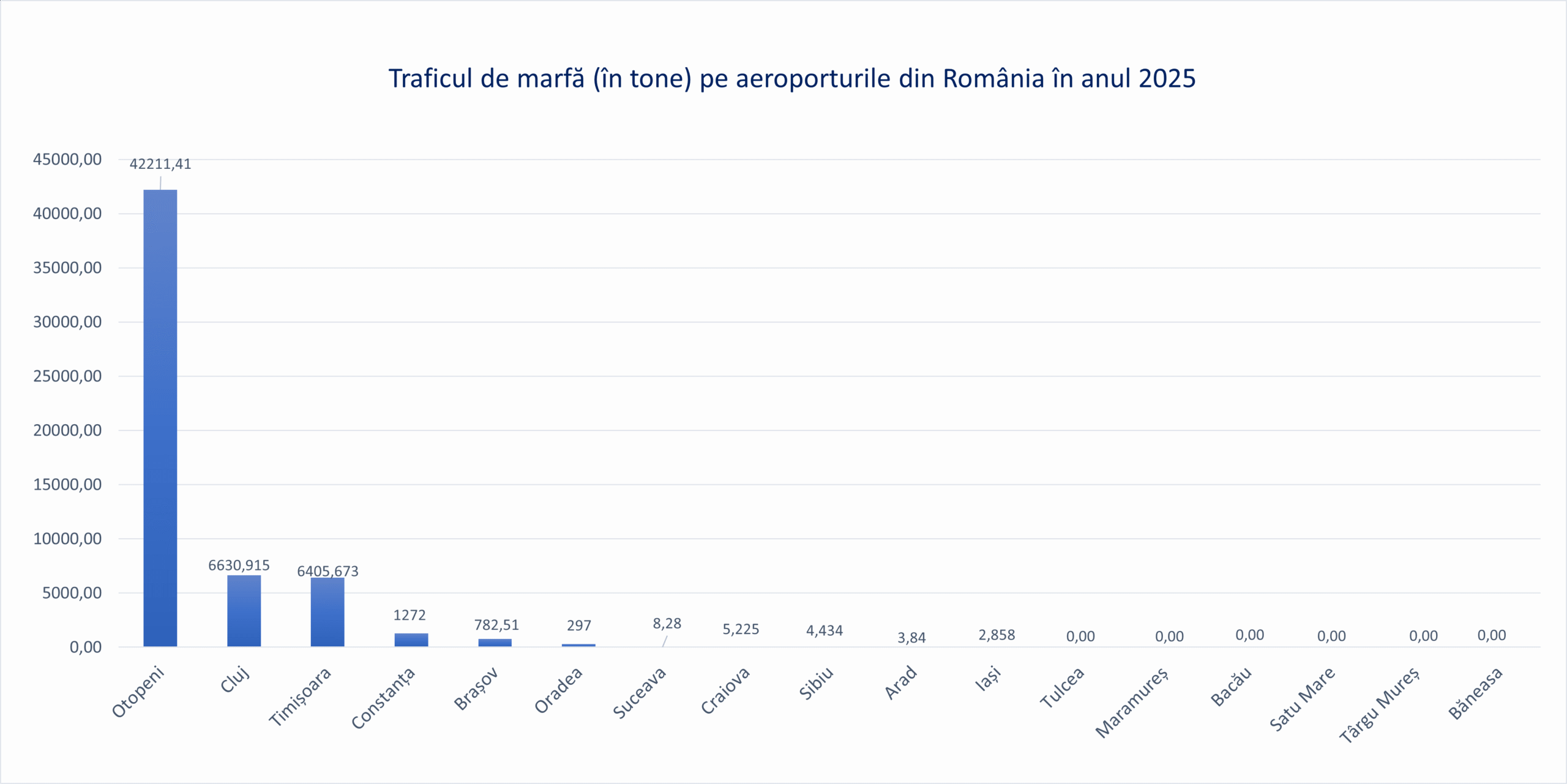Screen dimensions: 1567x784
Task: Click the chart title text
Action: 791,79
